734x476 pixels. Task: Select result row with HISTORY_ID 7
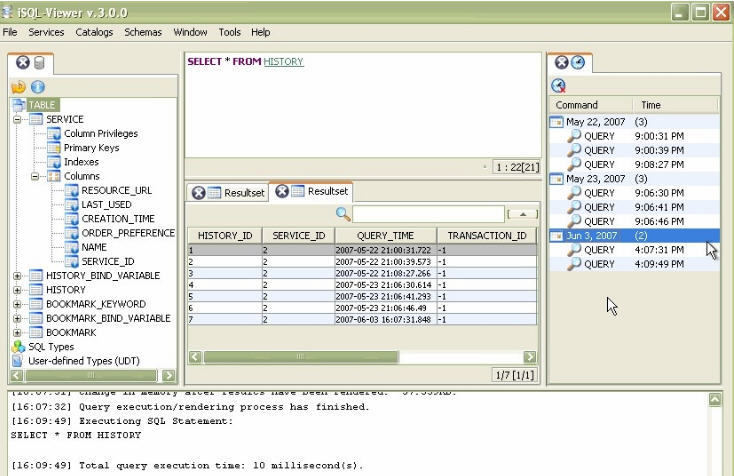(362, 320)
